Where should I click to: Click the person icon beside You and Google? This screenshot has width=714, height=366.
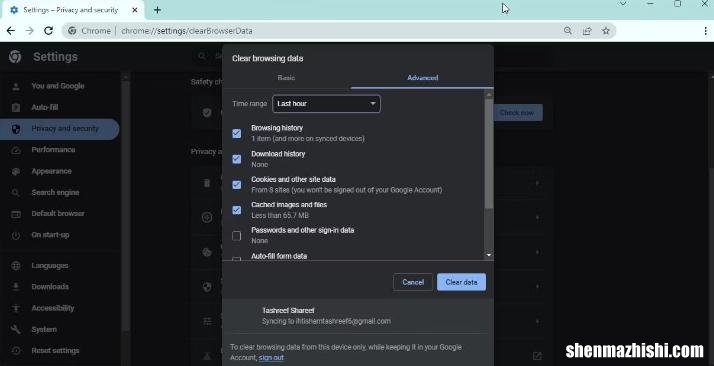(16, 86)
